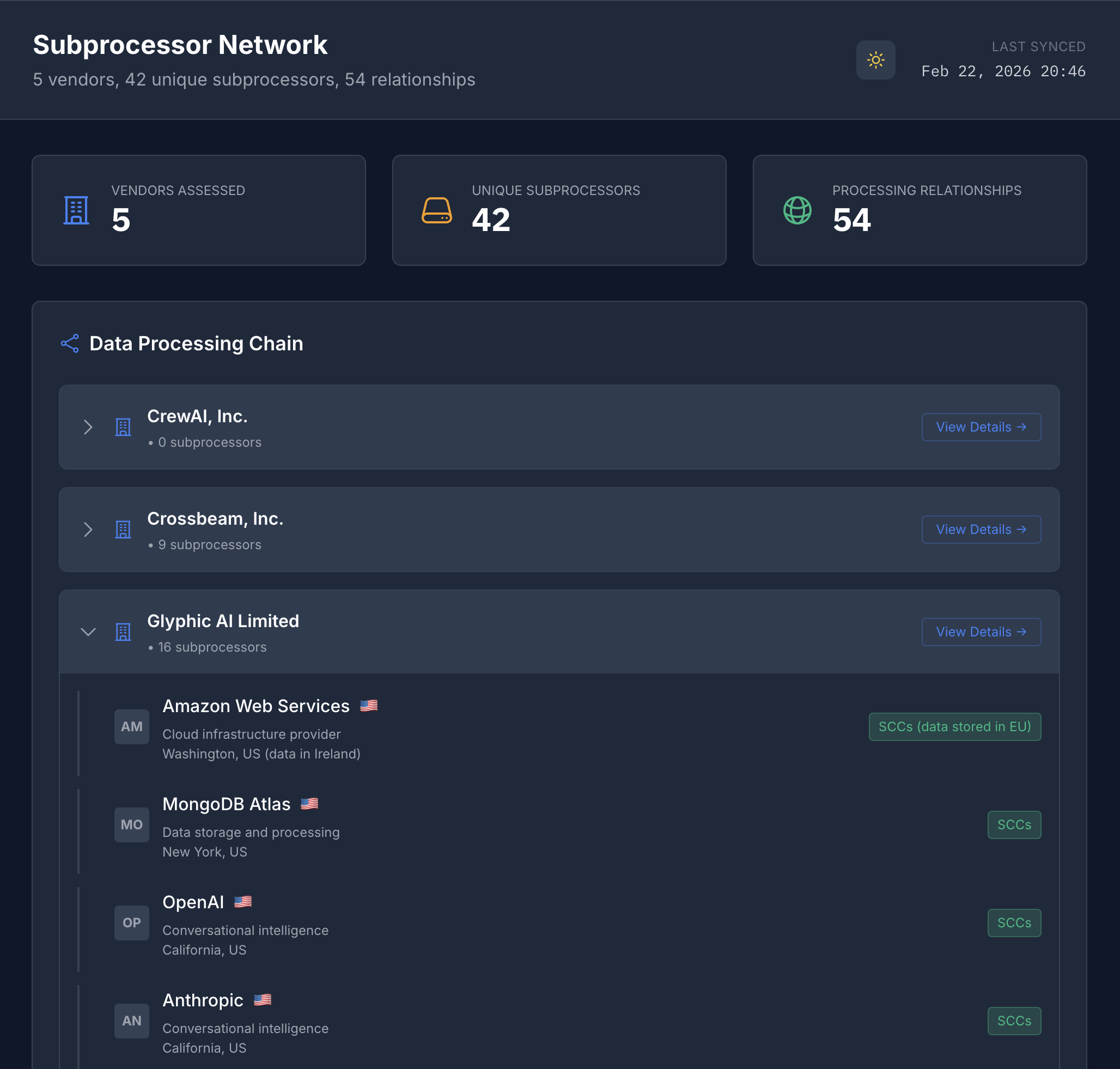Viewport: 1120px width, 1069px height.
Task: Click the CrewAI, Inc. vendor title
Action: 197,417
